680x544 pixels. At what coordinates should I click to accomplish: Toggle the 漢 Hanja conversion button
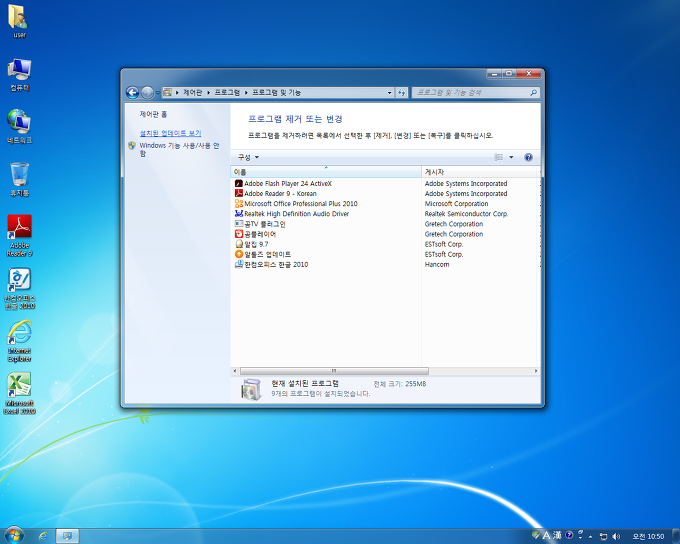557,536
